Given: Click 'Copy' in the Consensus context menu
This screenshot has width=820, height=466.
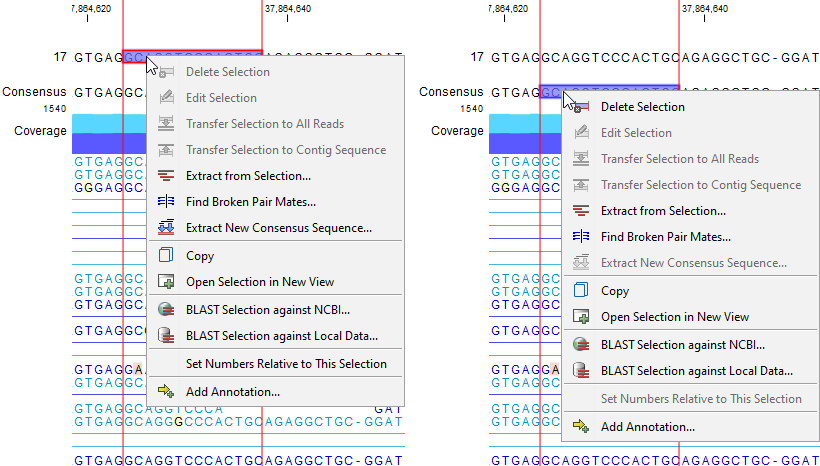Looking at the screenshot, I should [x=614, y=291].
